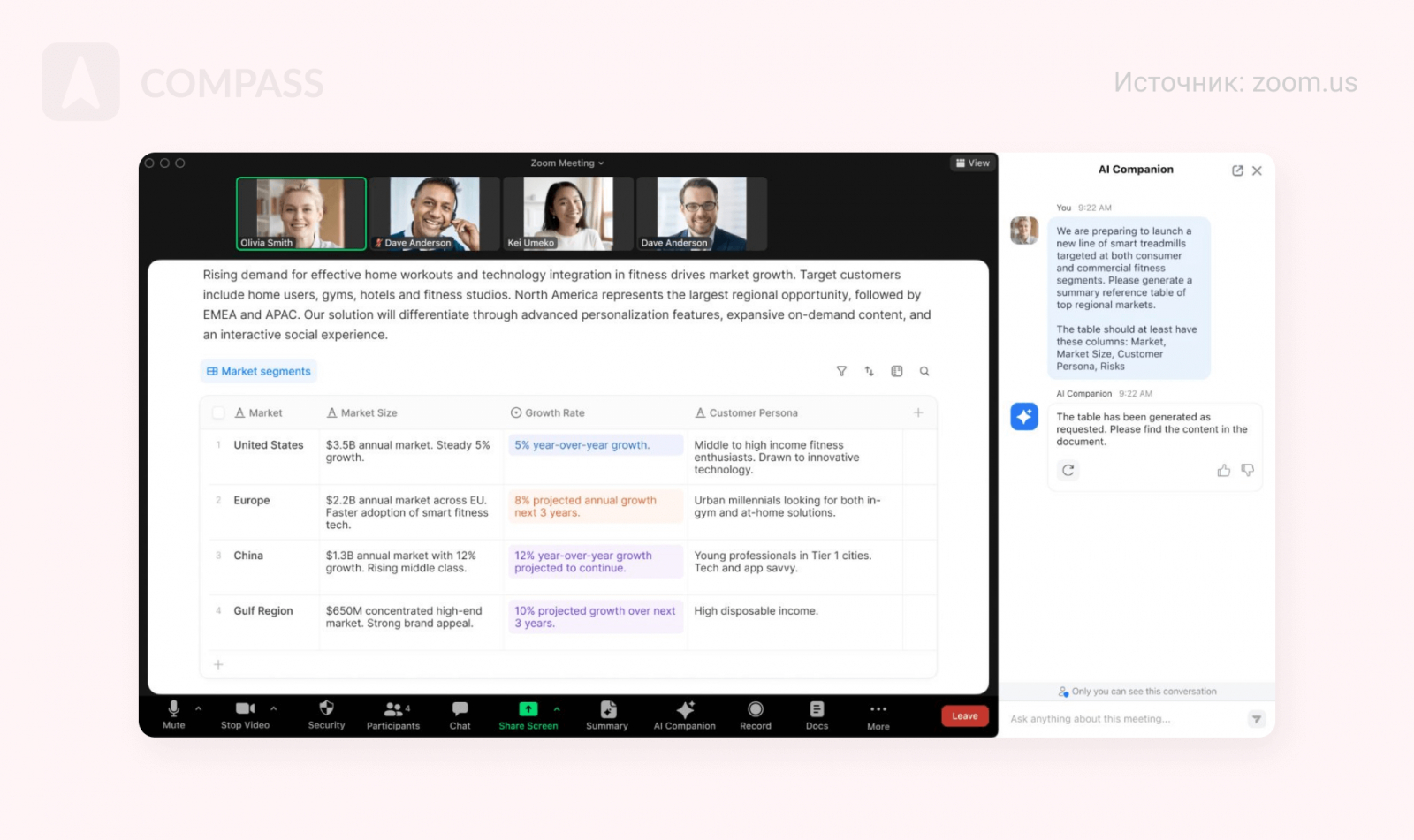
Task: Open the Market Size column header menu
Action: point(361,412)
